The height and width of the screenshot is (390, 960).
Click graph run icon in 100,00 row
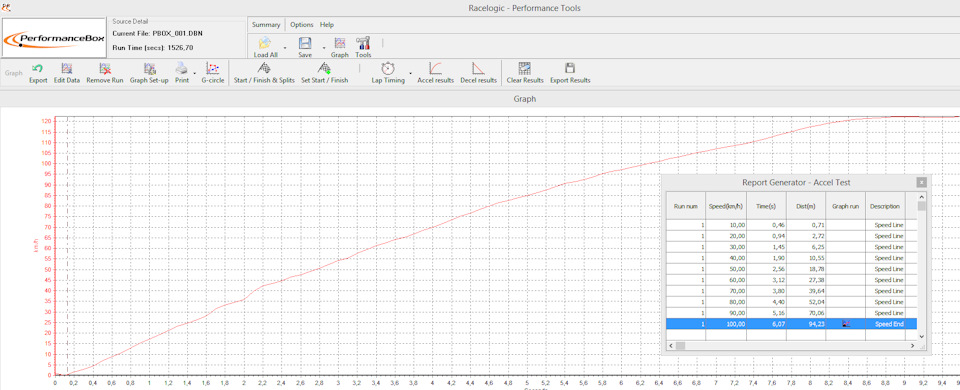coord(846,324)
